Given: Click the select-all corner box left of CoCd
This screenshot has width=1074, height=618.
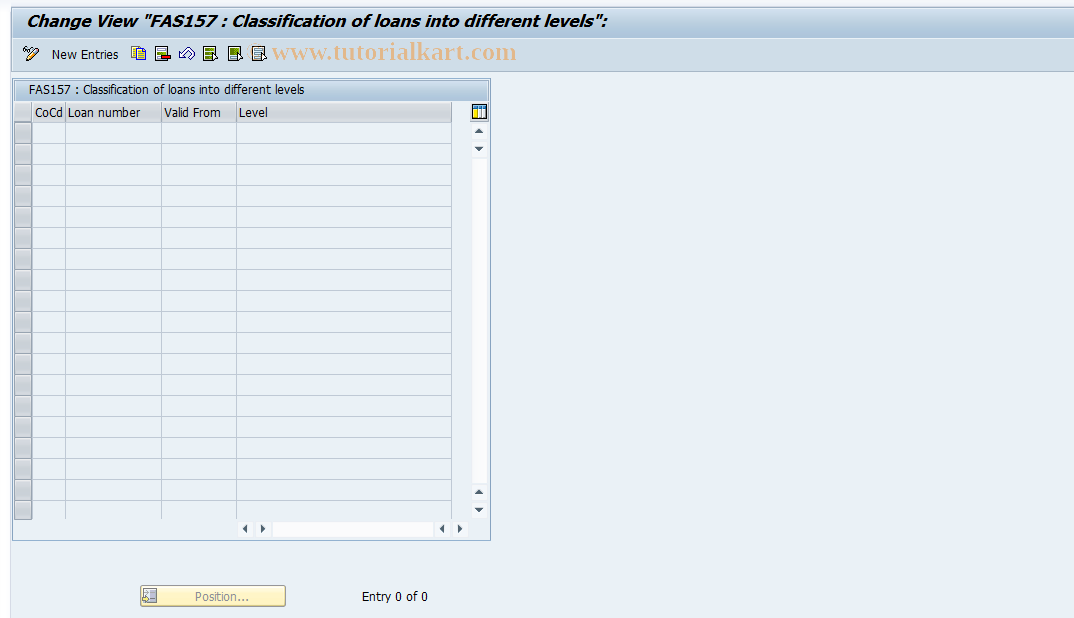Looking at the screenshot, I should [x=23, y=112].
